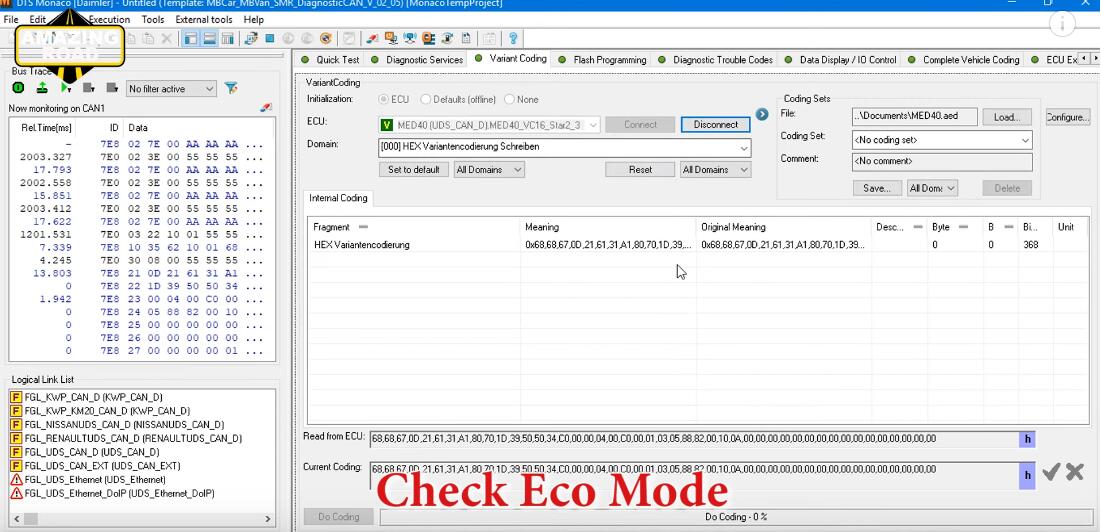Click the green play arrow in Bus Trace
Viewport: 1101px width, 532px height.
point(65,88)
